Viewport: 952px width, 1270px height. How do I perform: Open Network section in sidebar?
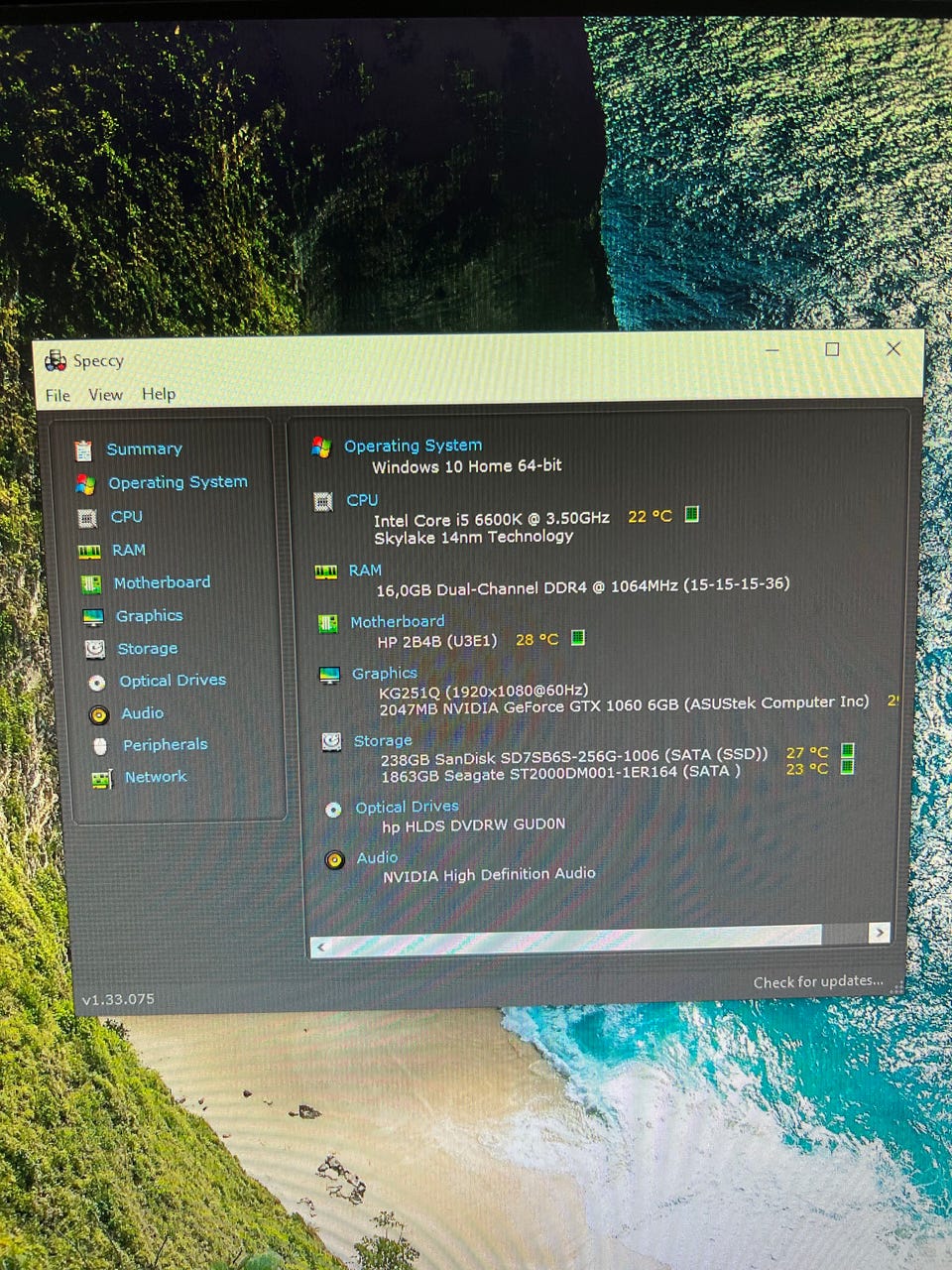(156, 777)
